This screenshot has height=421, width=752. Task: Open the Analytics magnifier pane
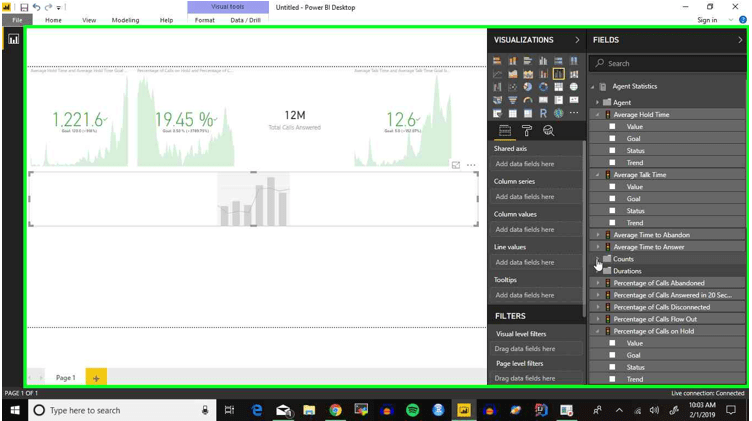(548, 130)
